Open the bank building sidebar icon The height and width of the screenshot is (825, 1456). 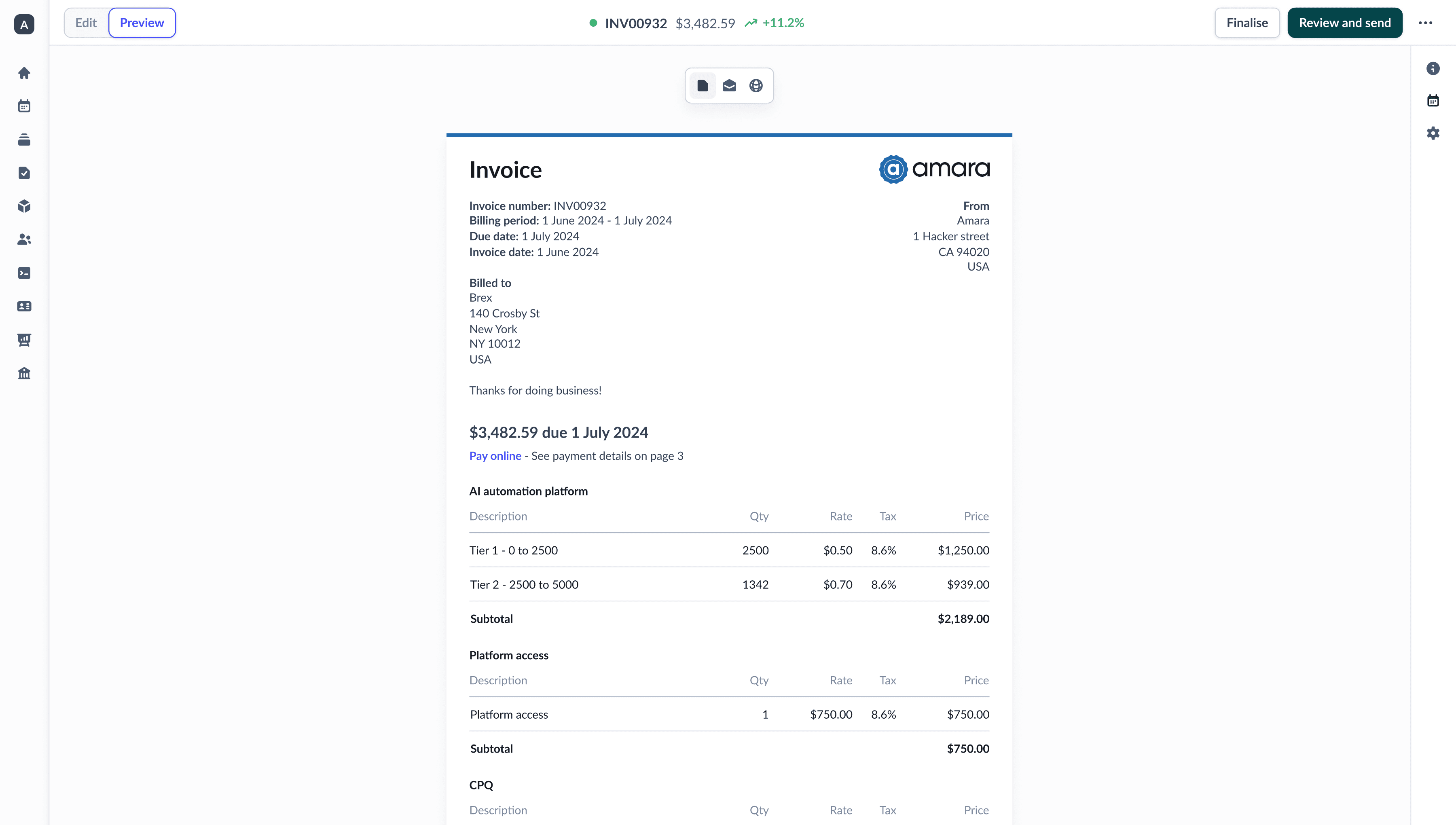click(24, 373)
